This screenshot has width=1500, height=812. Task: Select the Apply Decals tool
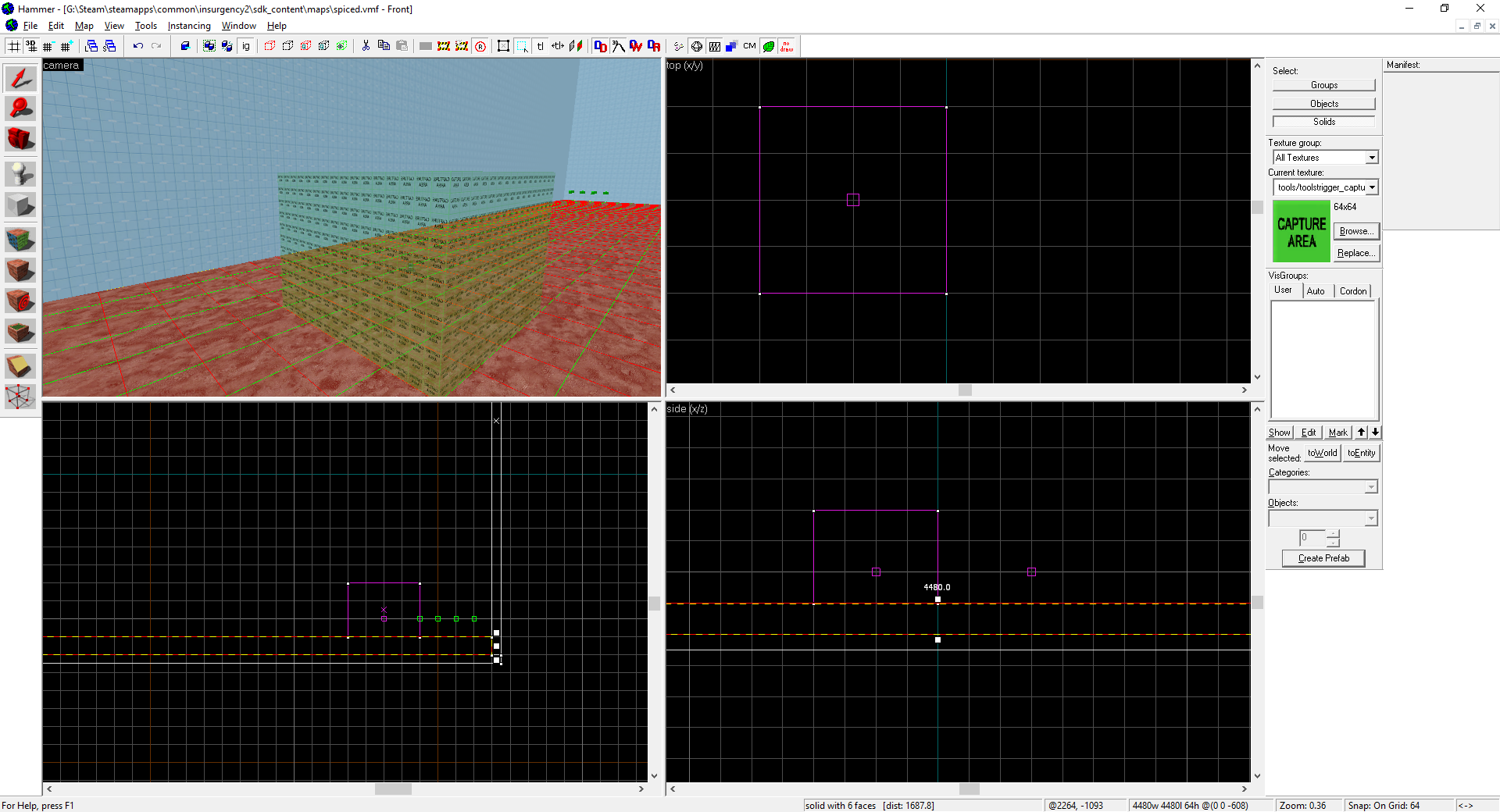(20, 301)
